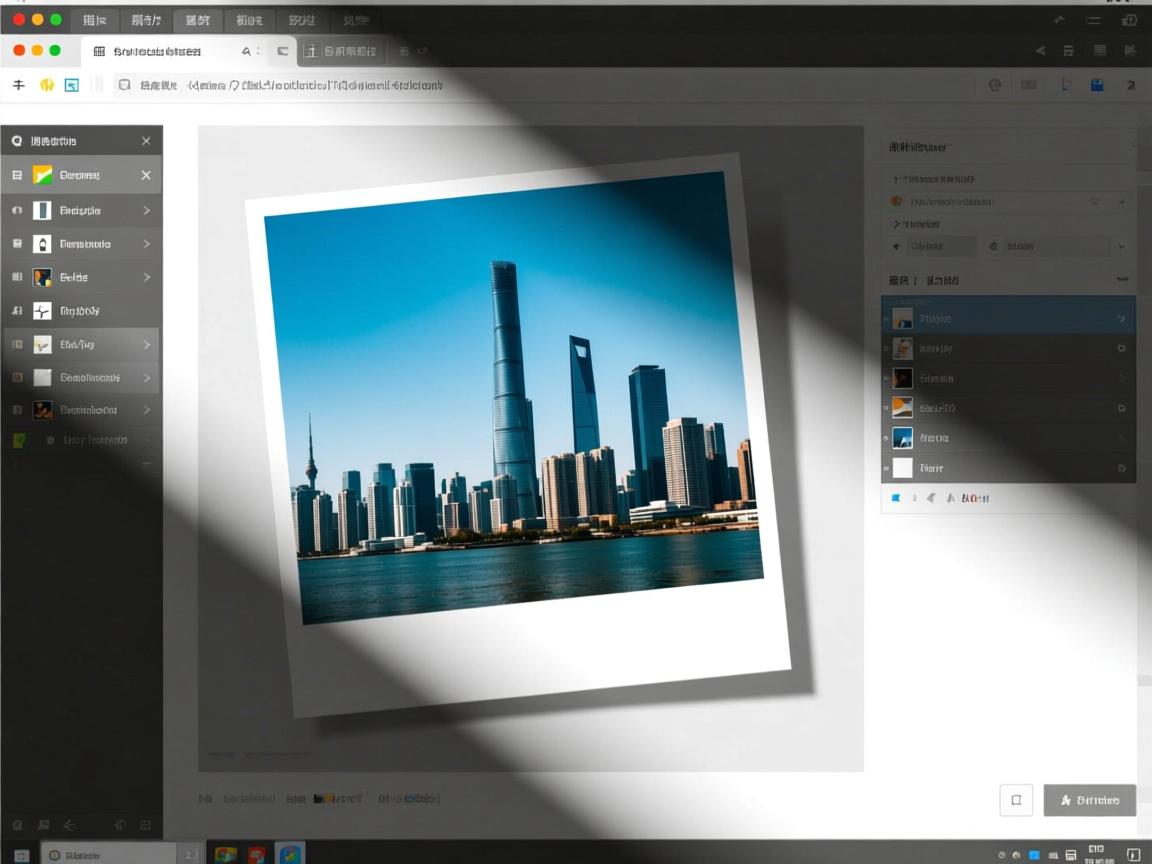This screenshot has height=864, width=1152.
Task: Click the small square button beside the gray button
Action: (1016, 800)
